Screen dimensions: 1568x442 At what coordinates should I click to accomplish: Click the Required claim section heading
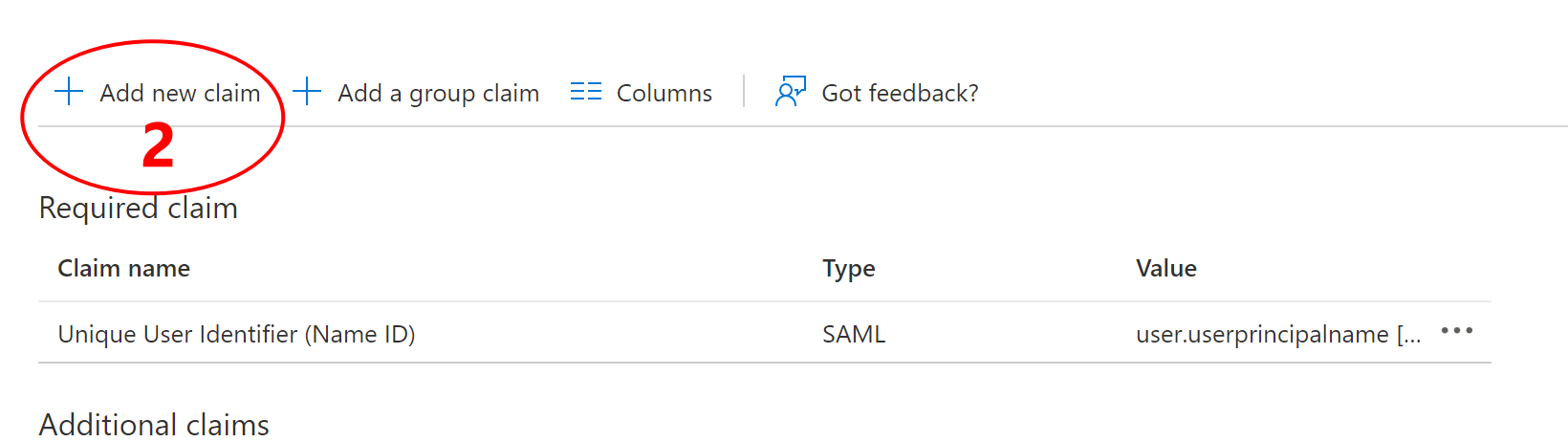point(139,209)
